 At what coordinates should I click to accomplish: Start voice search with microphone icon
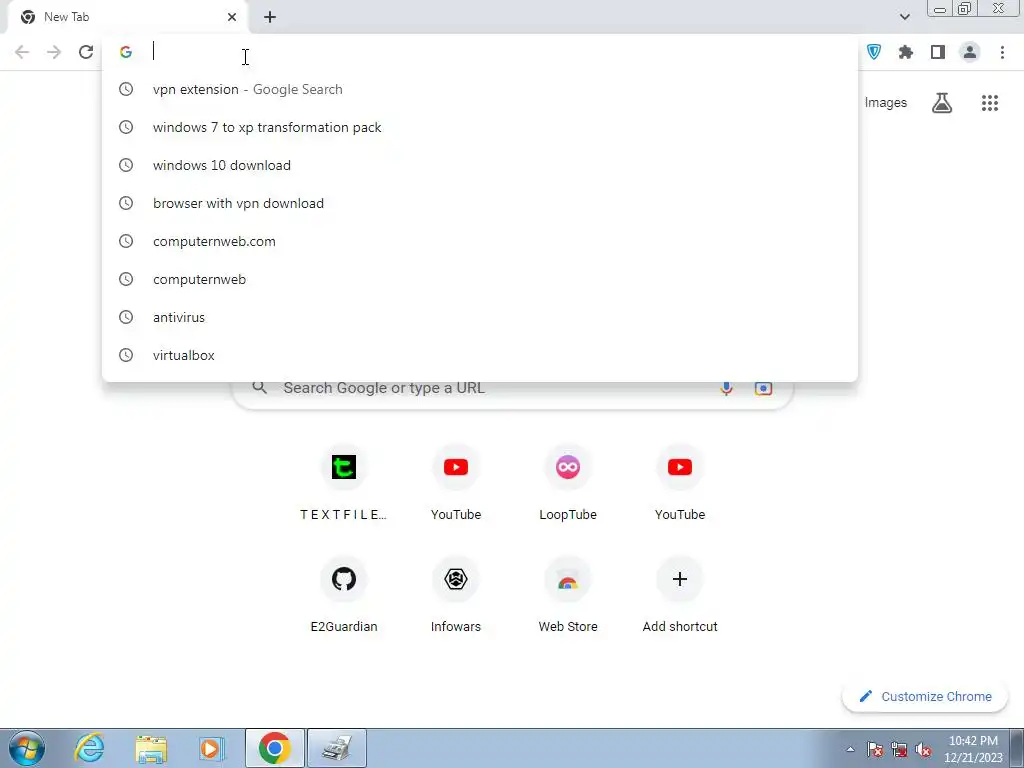[726, 389]
